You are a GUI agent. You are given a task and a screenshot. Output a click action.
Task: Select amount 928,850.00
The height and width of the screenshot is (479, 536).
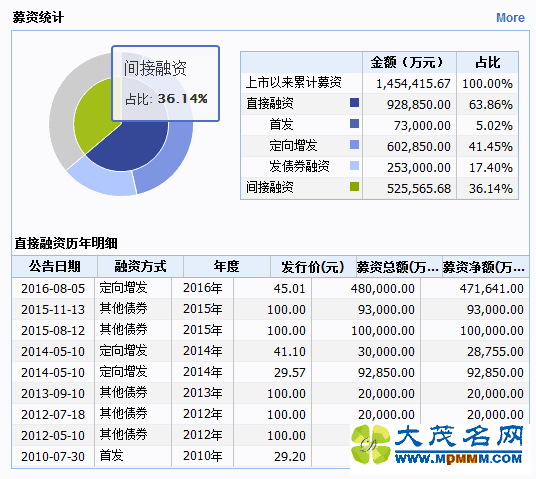(x=419, y=105)
